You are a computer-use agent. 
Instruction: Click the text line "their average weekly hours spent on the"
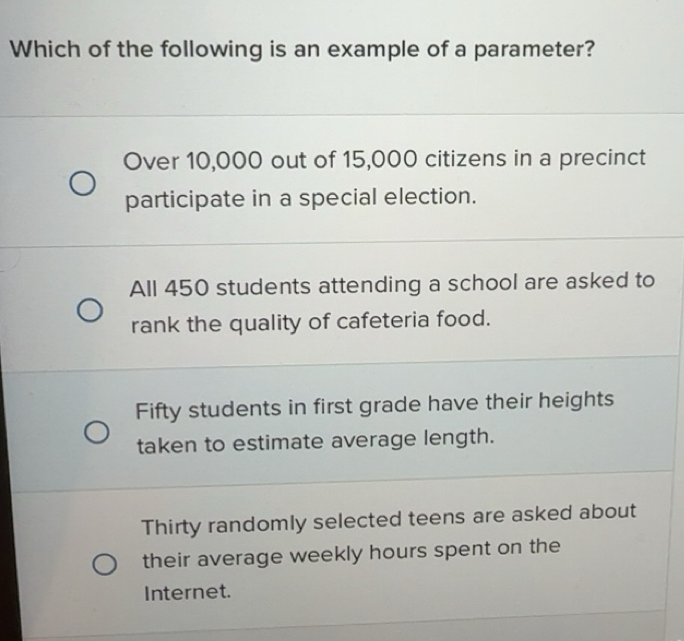[351, 548]
